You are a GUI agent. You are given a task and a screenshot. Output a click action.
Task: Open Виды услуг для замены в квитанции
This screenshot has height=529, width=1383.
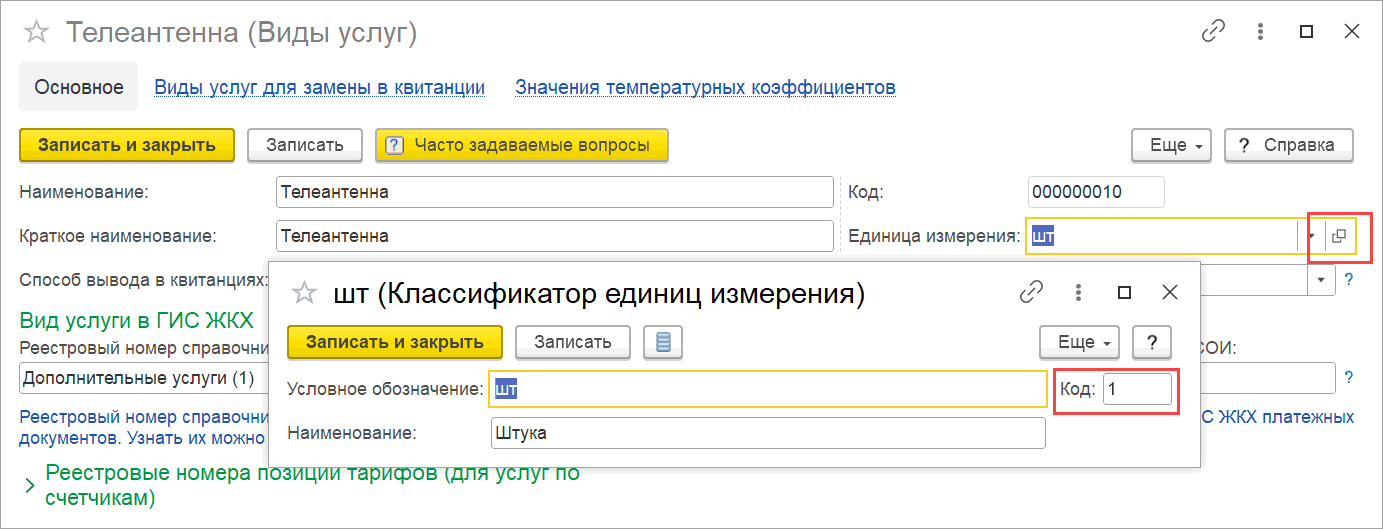(319, 87)
